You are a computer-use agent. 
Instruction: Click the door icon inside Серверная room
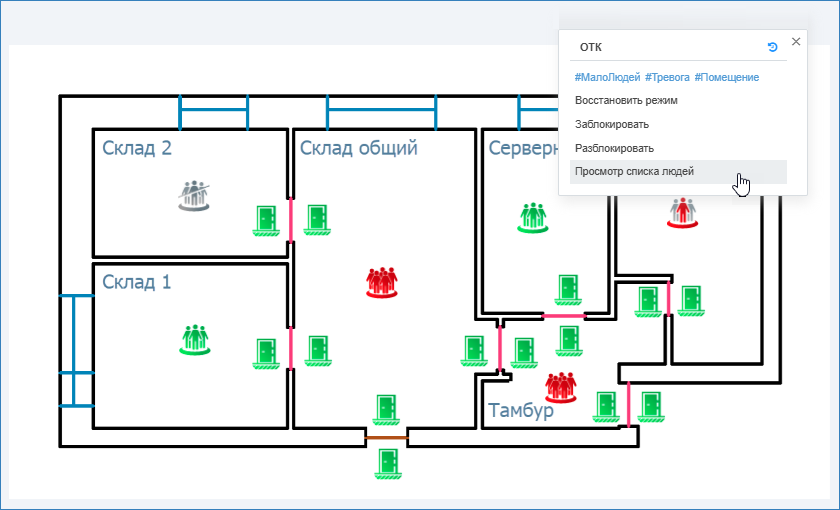pyautogui.click(x=568, y=288)
